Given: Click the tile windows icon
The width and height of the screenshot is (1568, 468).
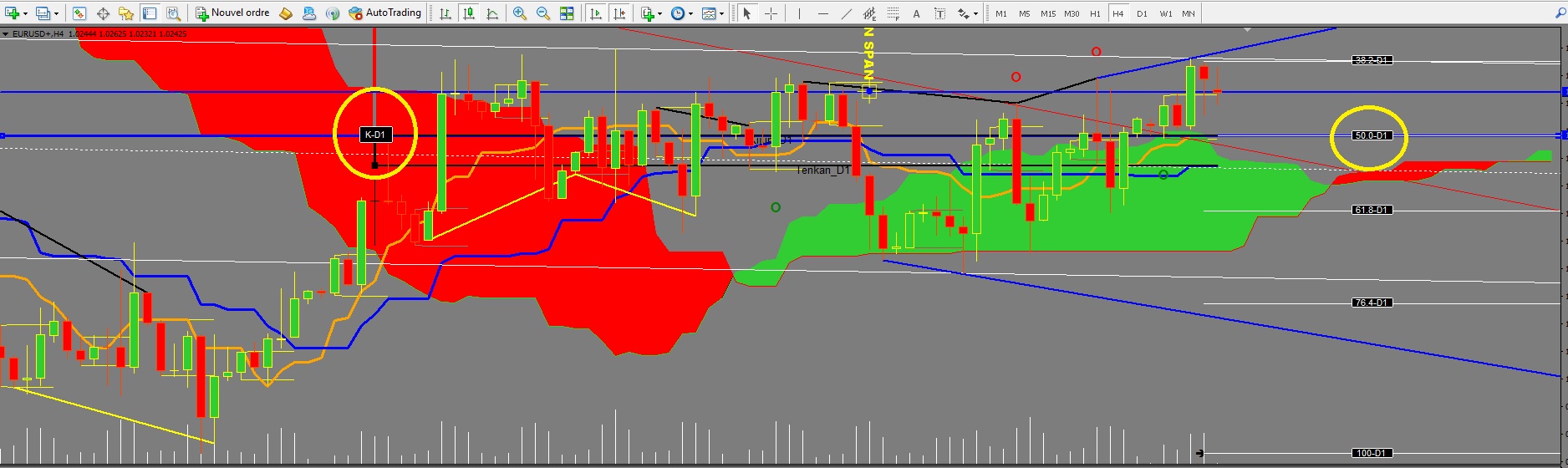Looking at the screenshot, I should point(567,13).
